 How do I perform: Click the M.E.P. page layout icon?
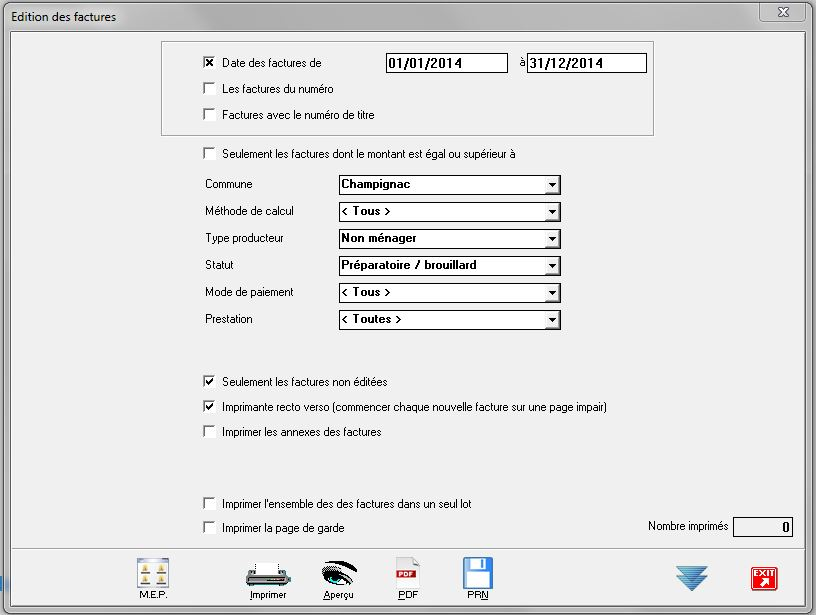(x=152, y=574)
